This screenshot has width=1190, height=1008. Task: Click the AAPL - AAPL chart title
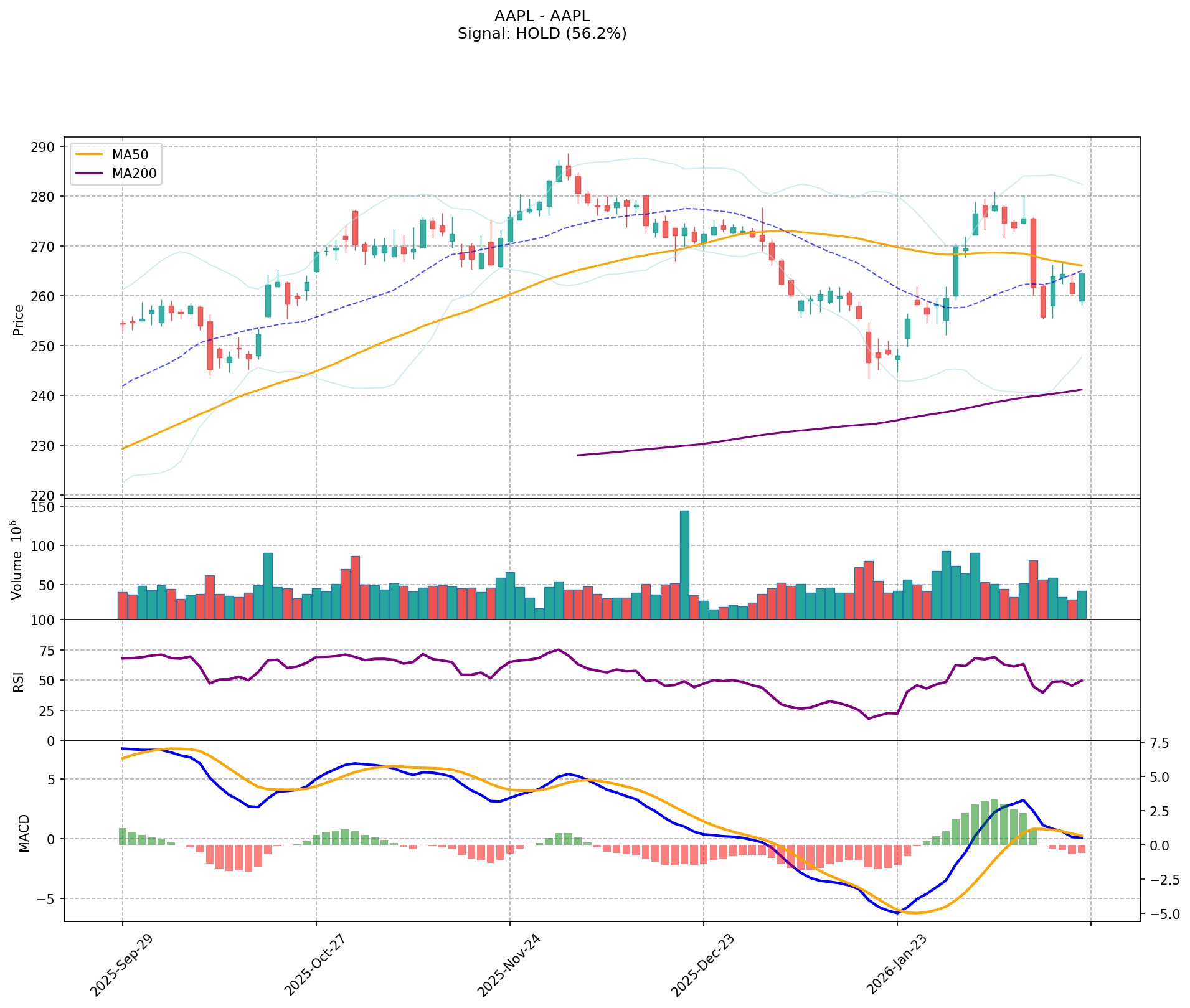pos(541,16)
